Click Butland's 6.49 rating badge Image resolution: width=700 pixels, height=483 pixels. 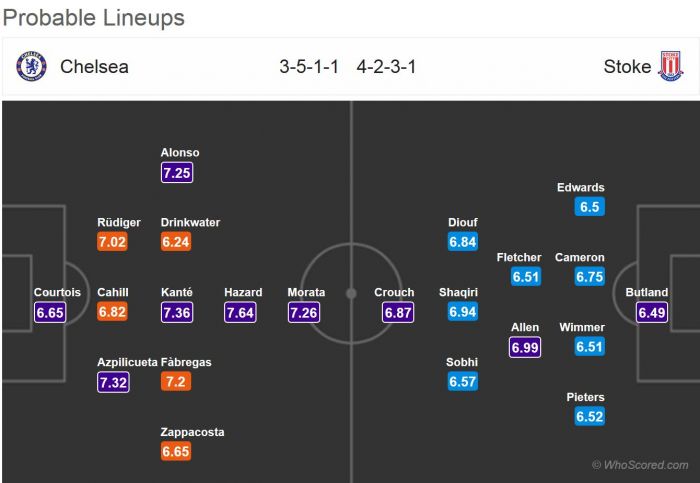point(653,313)
